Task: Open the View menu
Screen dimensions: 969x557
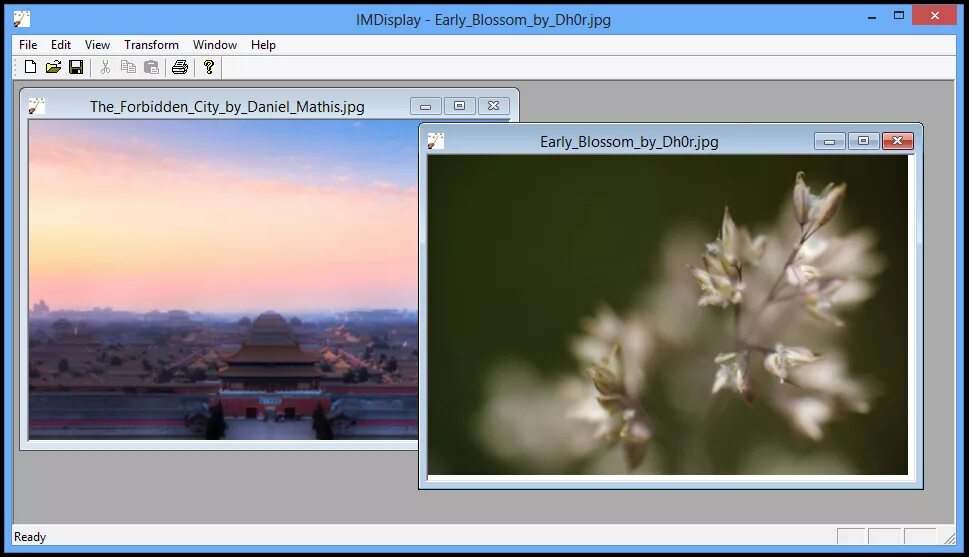Action: point(97,45)
